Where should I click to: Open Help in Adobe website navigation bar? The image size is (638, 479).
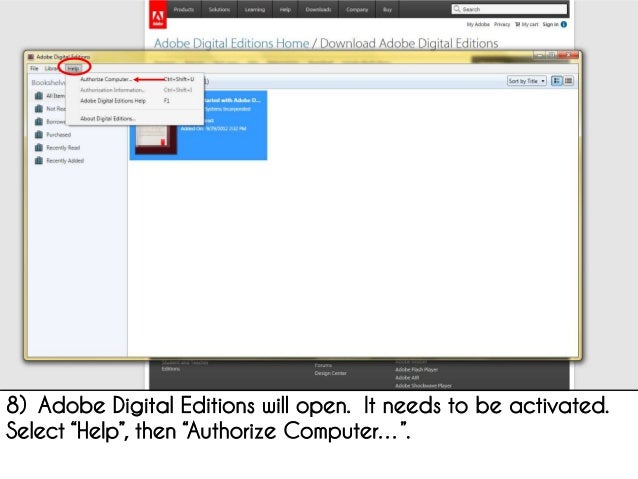(285, 9)
